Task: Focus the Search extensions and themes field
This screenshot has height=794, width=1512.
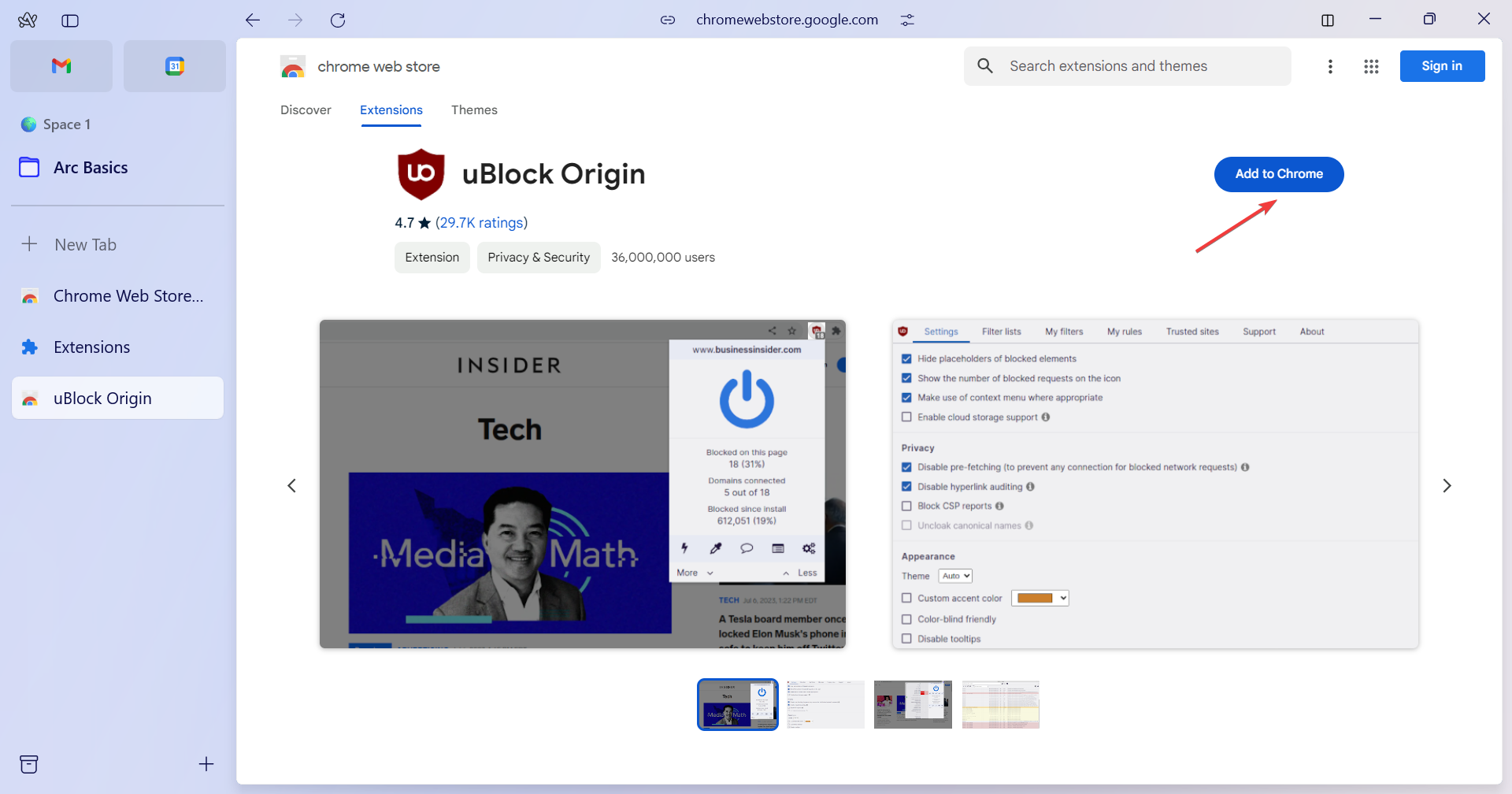Action: tap(1128, 66)
